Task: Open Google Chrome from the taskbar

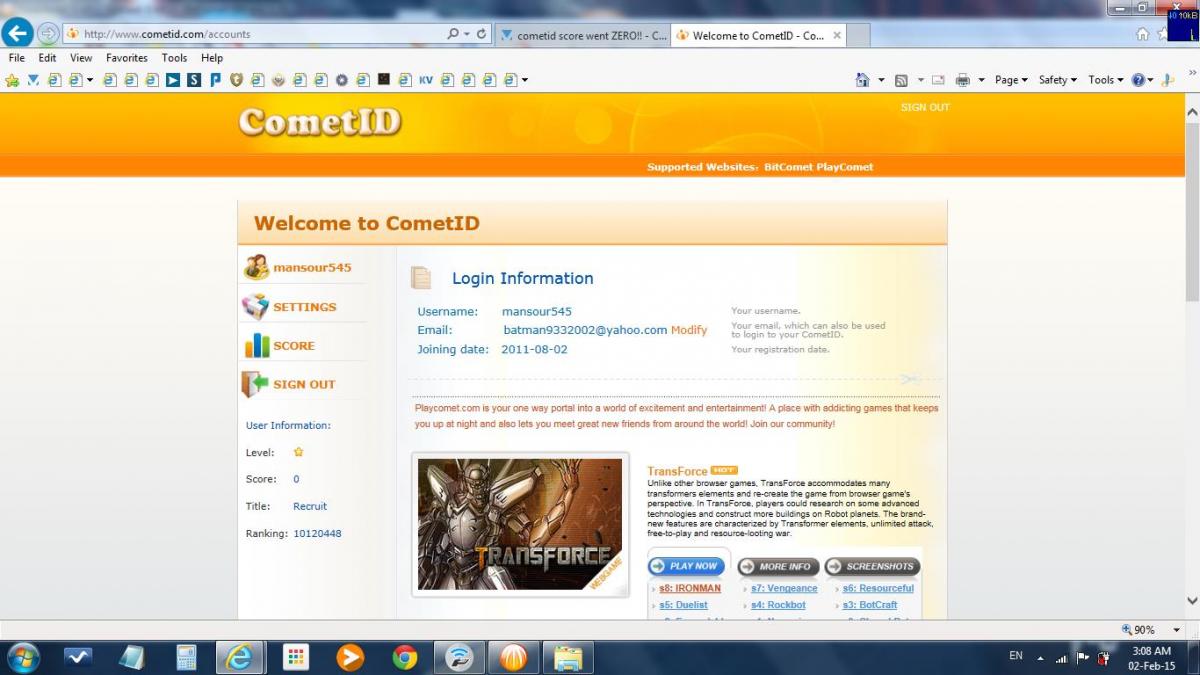Action: (405, 657)
